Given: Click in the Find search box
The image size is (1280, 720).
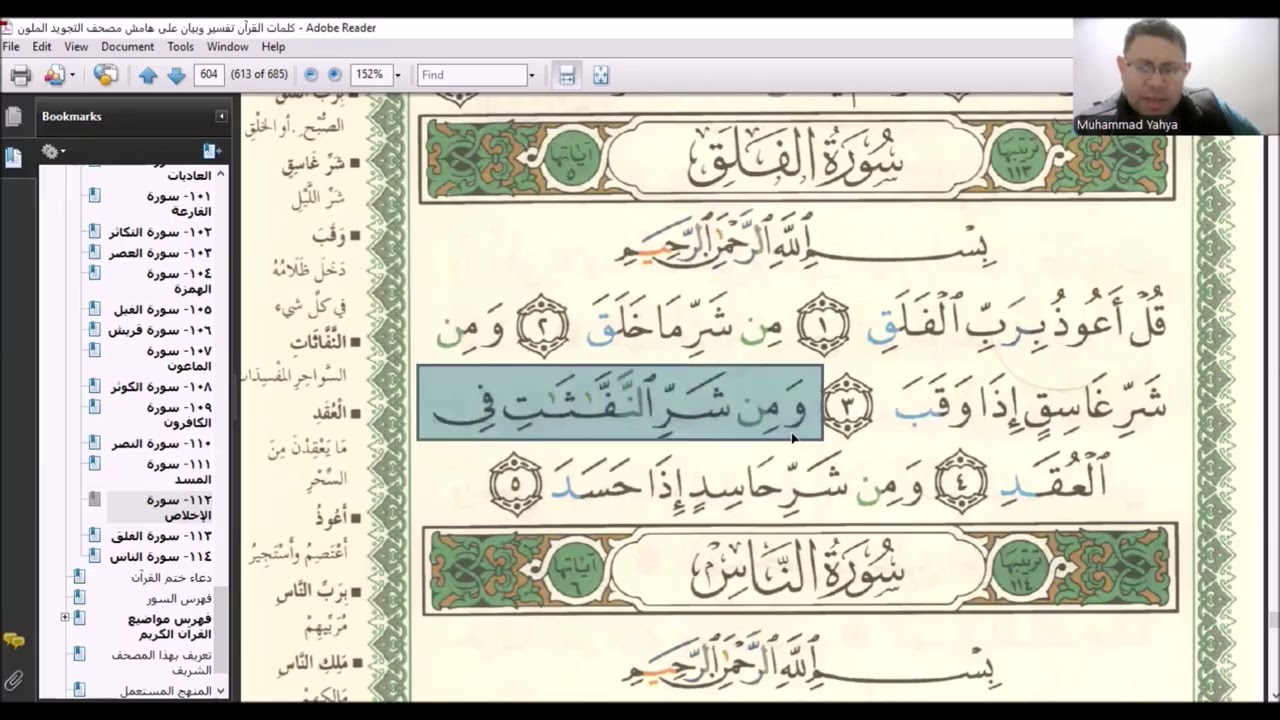Looking at the screenshot, I should 472,75.
